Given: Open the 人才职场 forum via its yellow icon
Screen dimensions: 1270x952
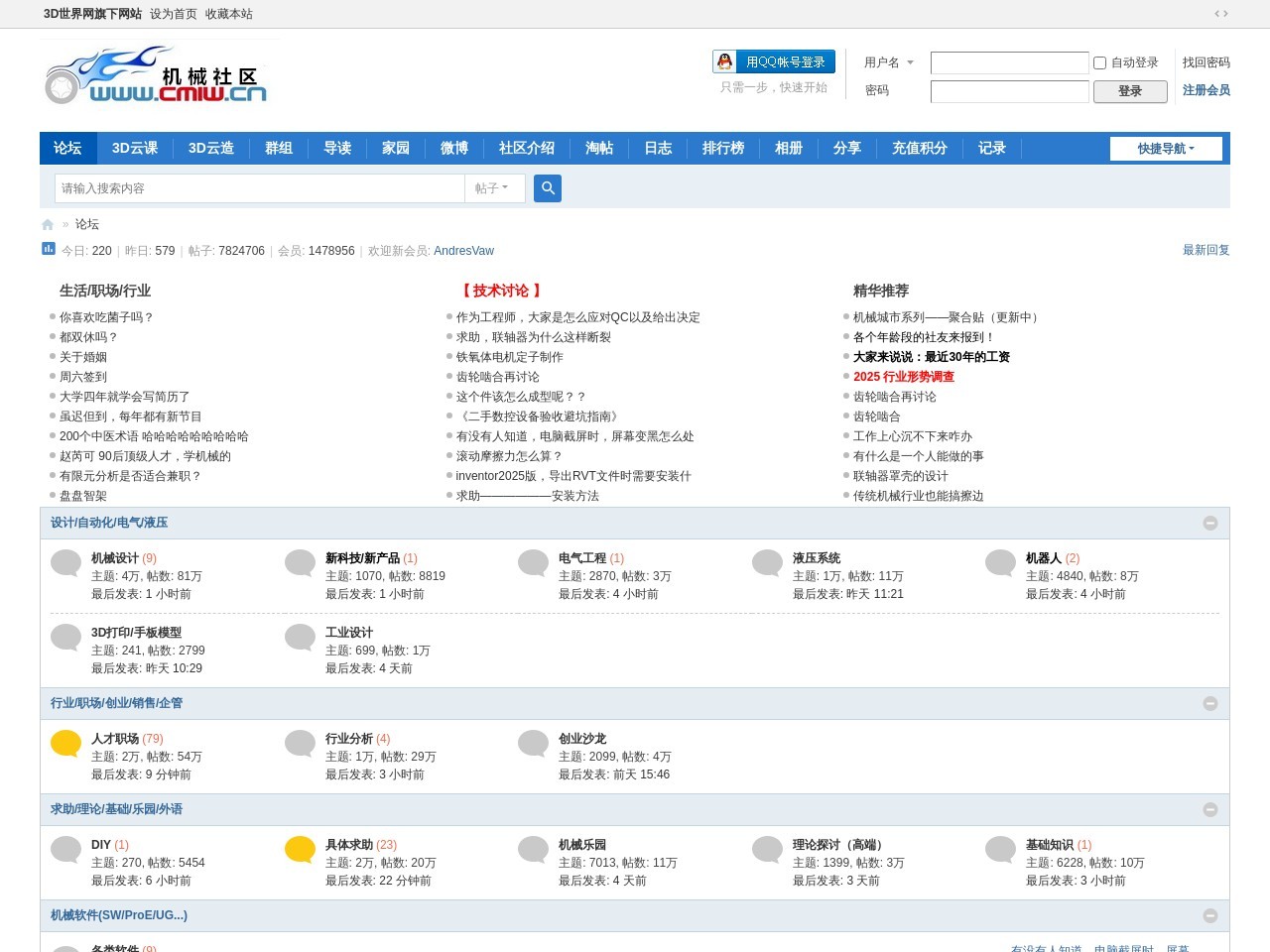Looking at the screenshot, I should pos(65,742).
